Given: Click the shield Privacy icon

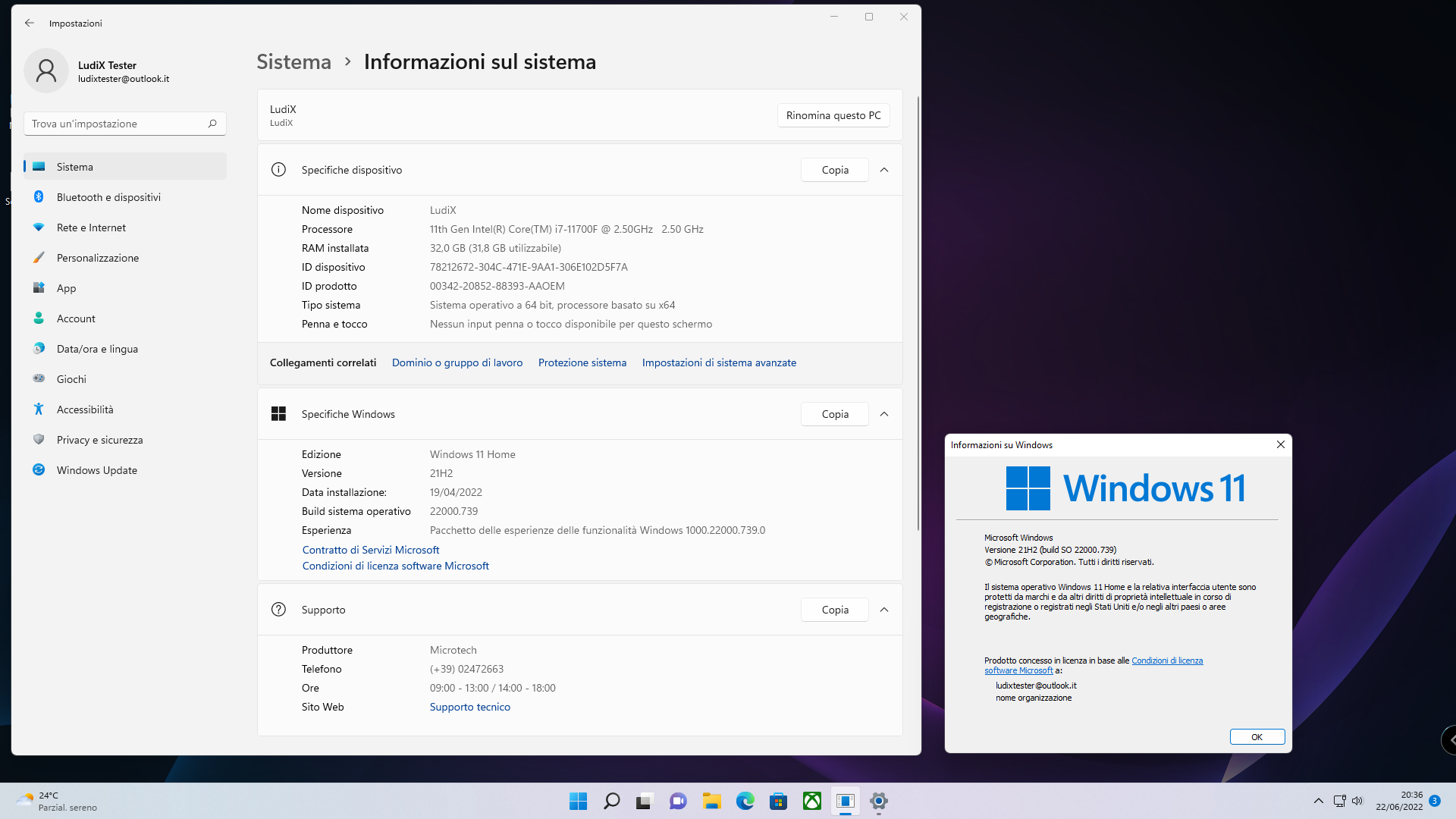Looking at the screenshot, I should [39, 440].
